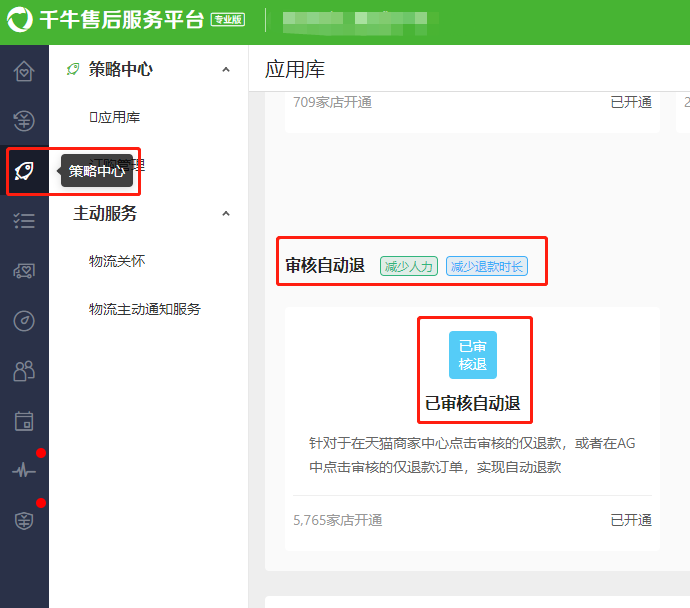690x608 pixels.
Task: Collapse the 主动服务 menu section
Action: (x=226, y=213)
